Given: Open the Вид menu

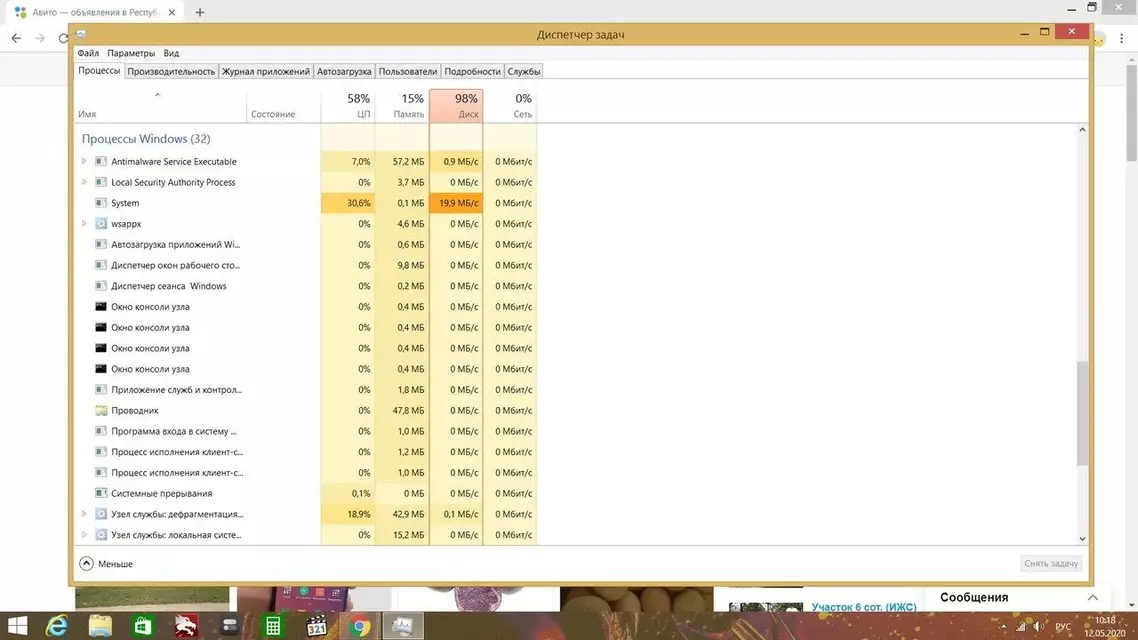Looking at the screenshot, I should (x=171, y=53).
